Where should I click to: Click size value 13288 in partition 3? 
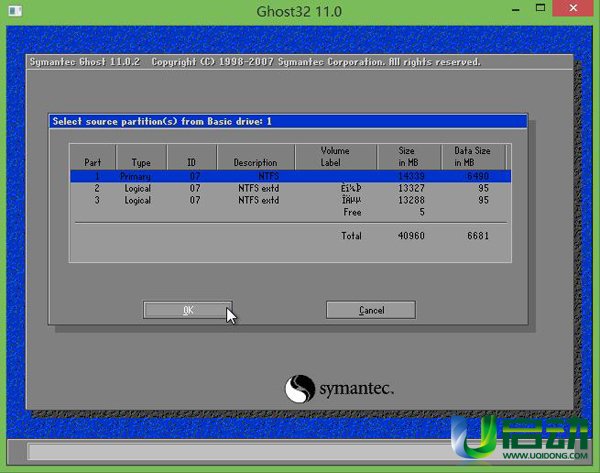[411, 200]
